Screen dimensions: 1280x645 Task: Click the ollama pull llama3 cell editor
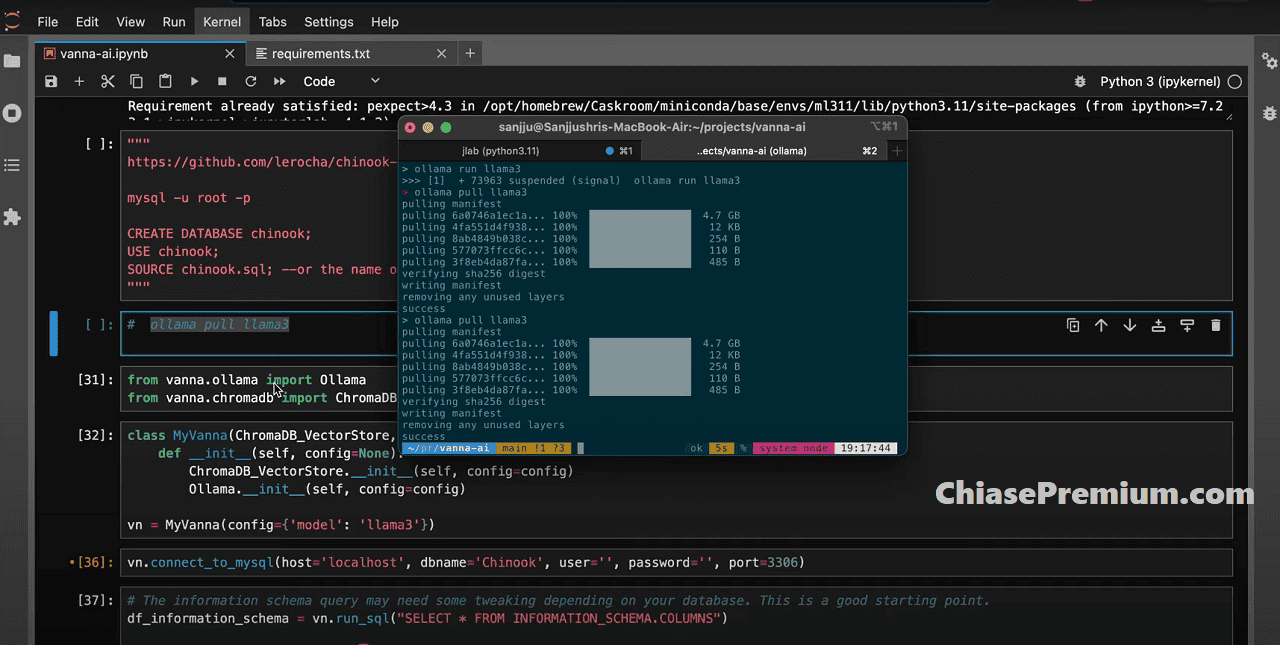click(676, 333)
